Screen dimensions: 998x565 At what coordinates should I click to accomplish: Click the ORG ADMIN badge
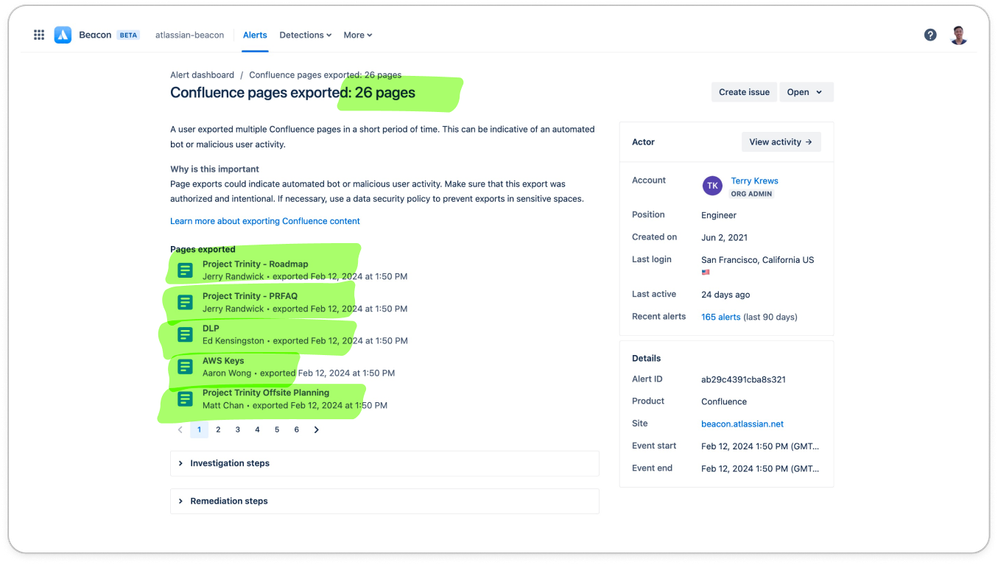(752, 194)
